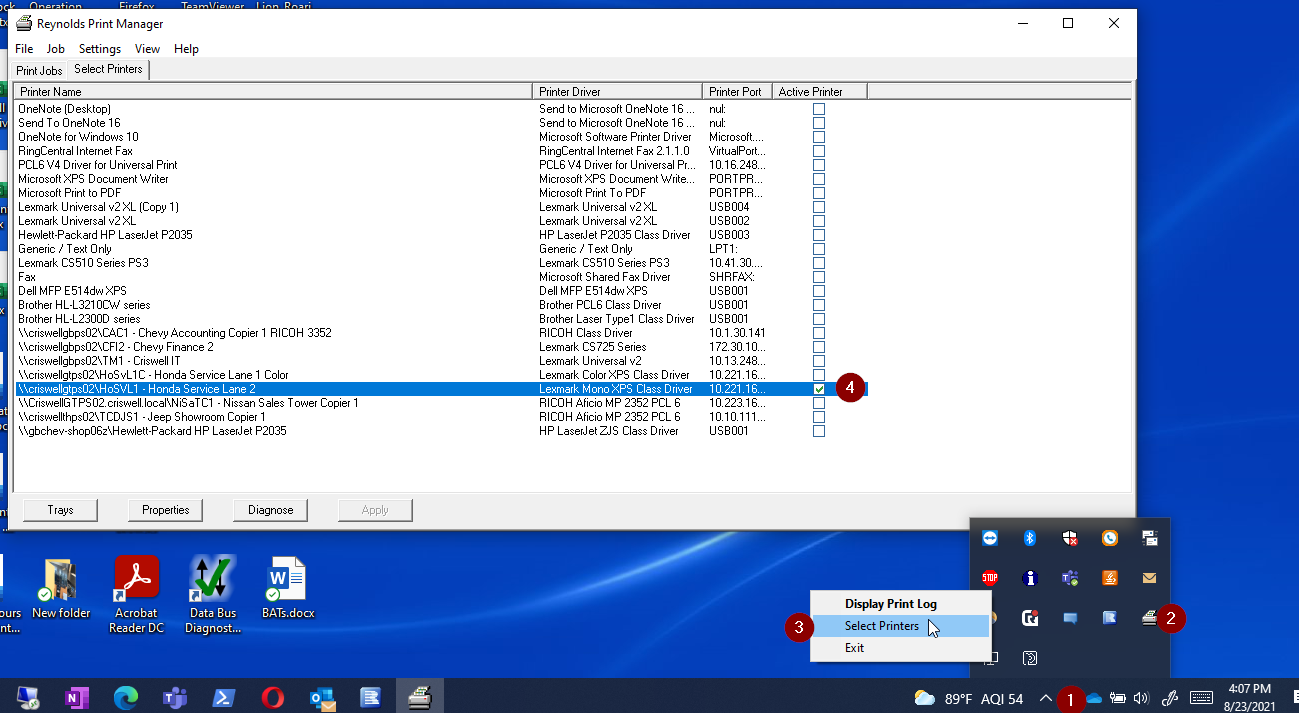Click the Properties button

point(165,510)
